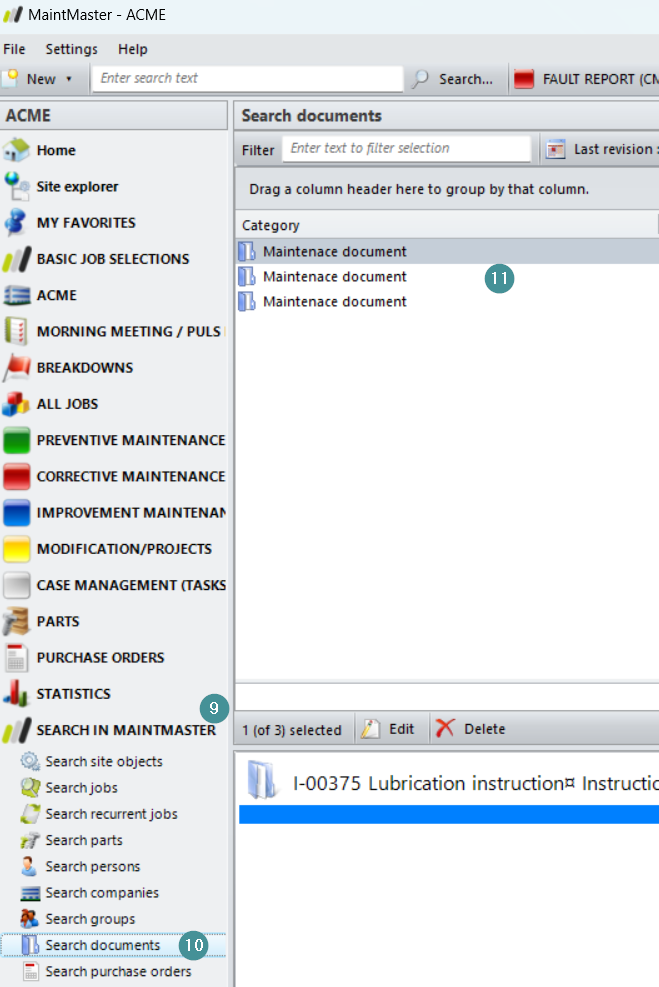Open the Site explorer icon
Viewport: 659px width, 987px height.
pyautogui.click(x=16, y=186)
